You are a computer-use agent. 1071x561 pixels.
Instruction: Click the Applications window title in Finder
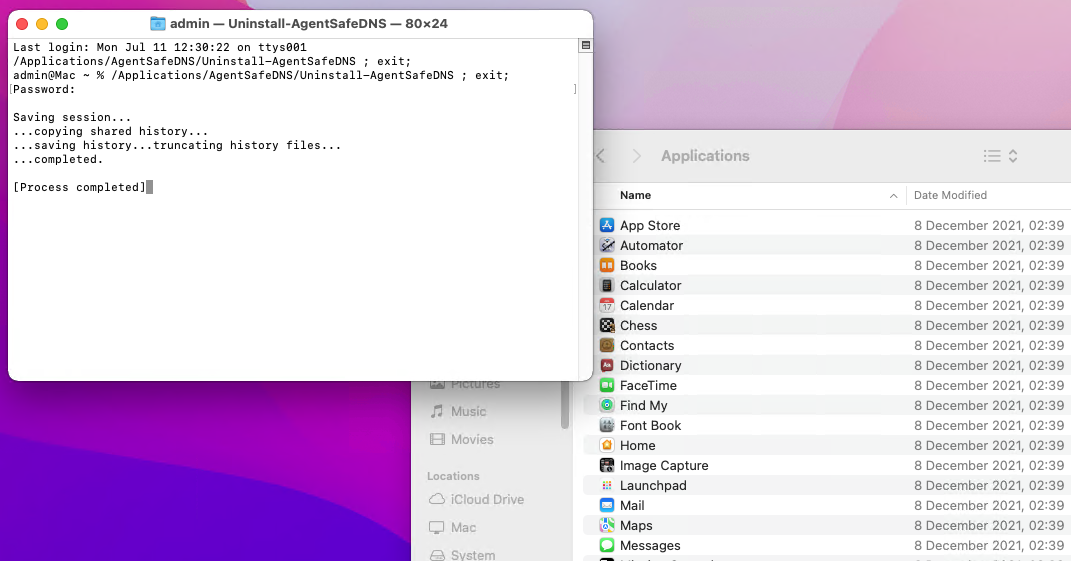click(705, 156)
